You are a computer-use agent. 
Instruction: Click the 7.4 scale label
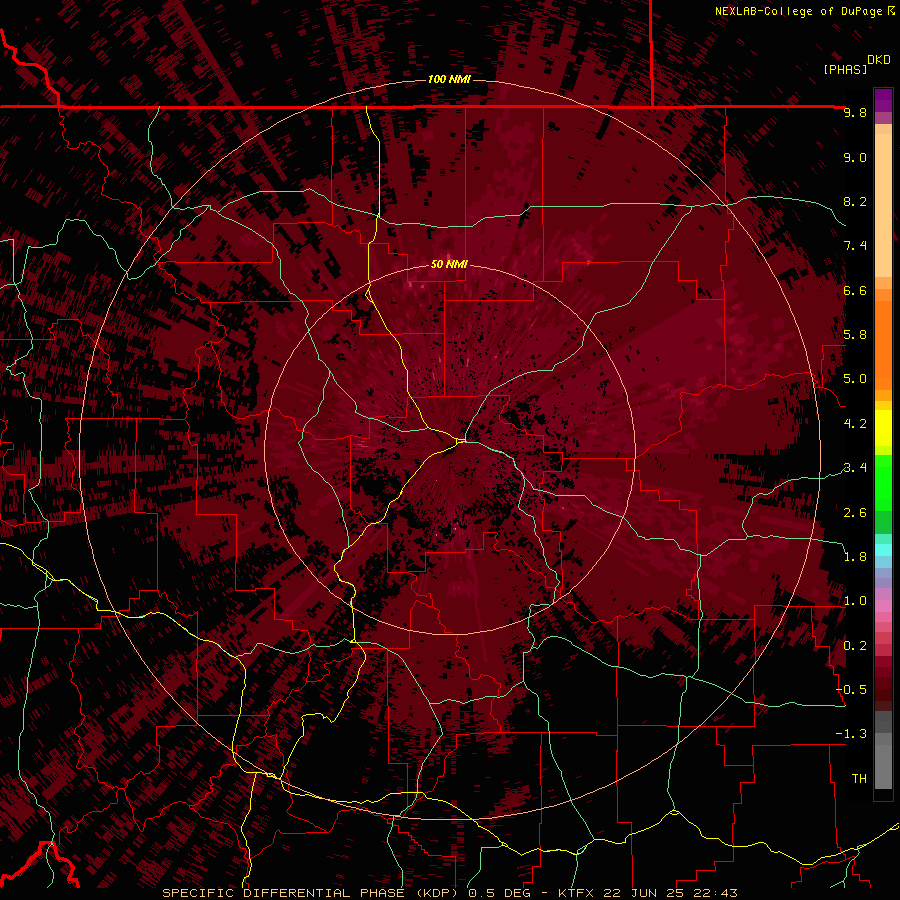855,246
